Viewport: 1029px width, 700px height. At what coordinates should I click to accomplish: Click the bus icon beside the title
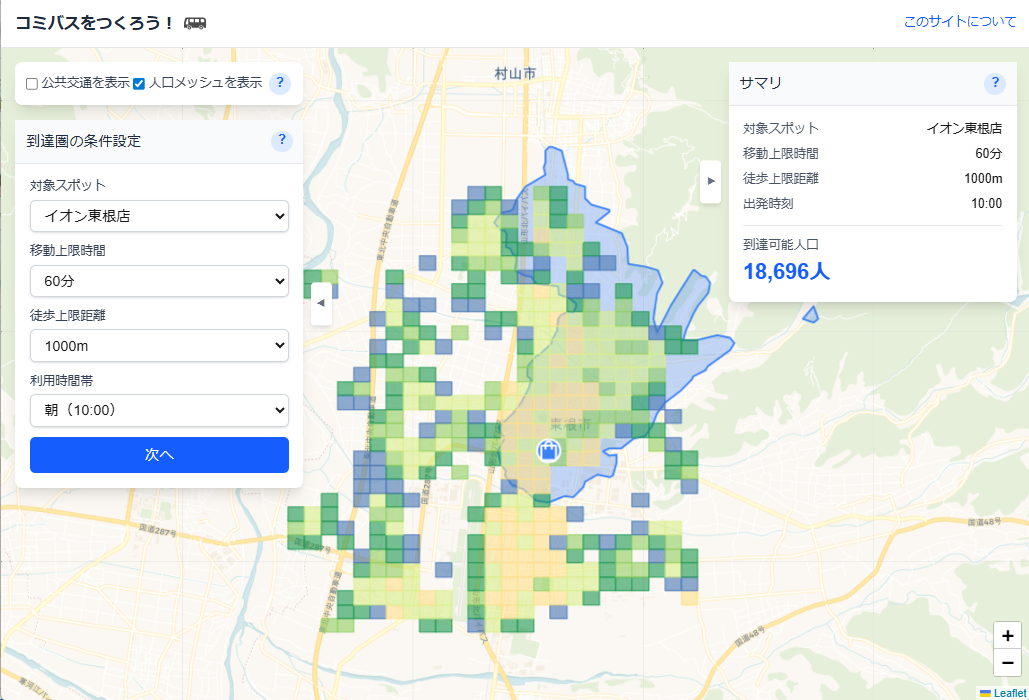pos(195,23)
